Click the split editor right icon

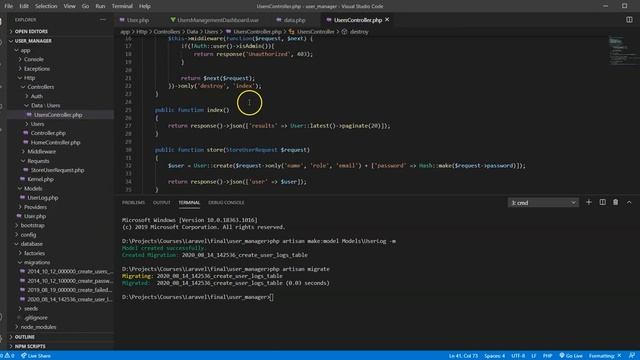click(x=629, y=20)
